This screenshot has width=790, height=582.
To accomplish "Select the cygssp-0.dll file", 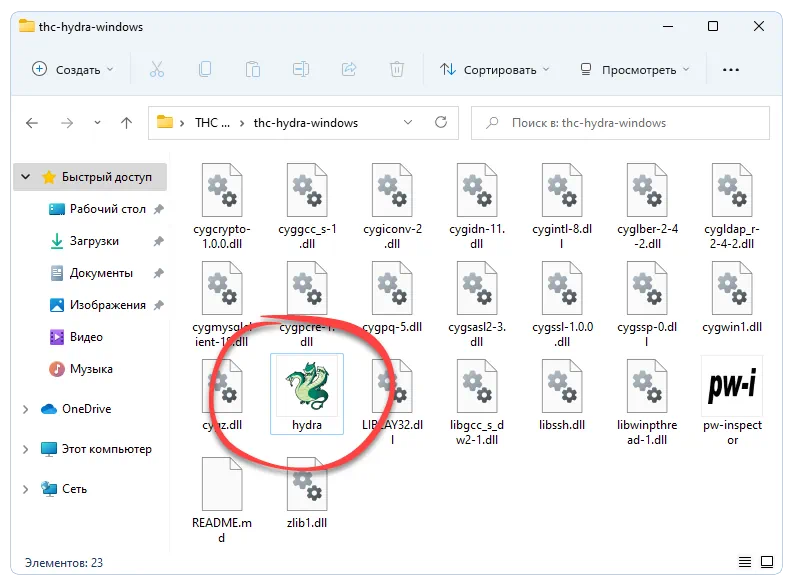I will (647, 304).
